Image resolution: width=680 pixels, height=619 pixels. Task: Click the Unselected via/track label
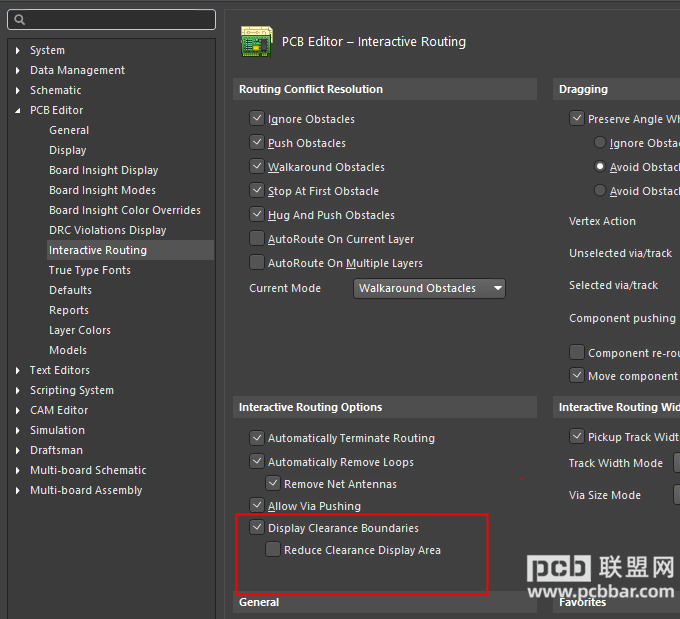pos(621,253)
